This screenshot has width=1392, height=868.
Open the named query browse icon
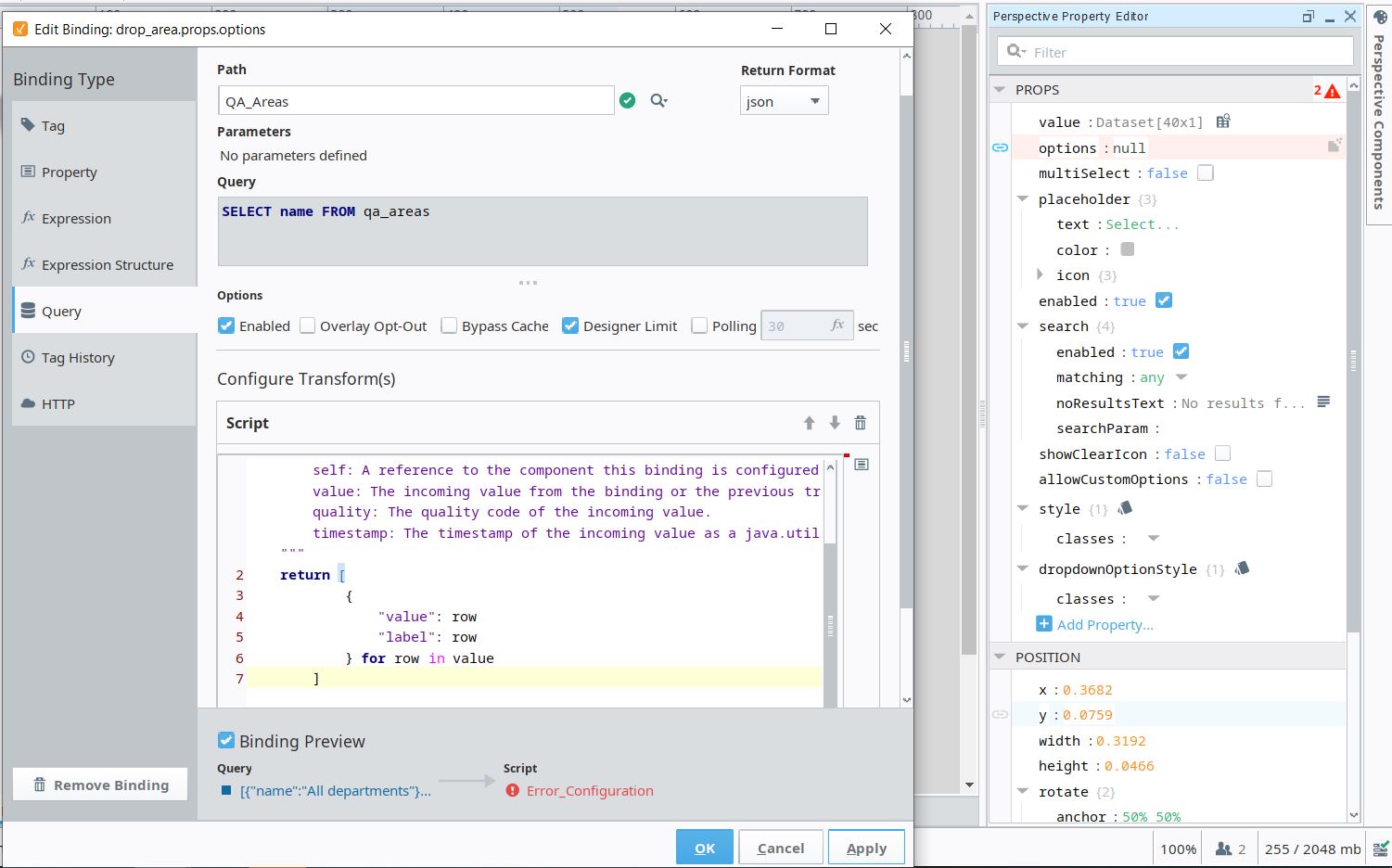pyautogui.click(x=658, y=100)
